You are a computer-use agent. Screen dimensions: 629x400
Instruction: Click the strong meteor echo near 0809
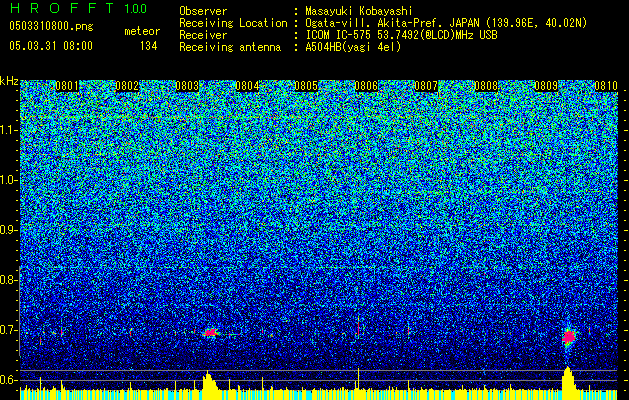click(568, 337)
